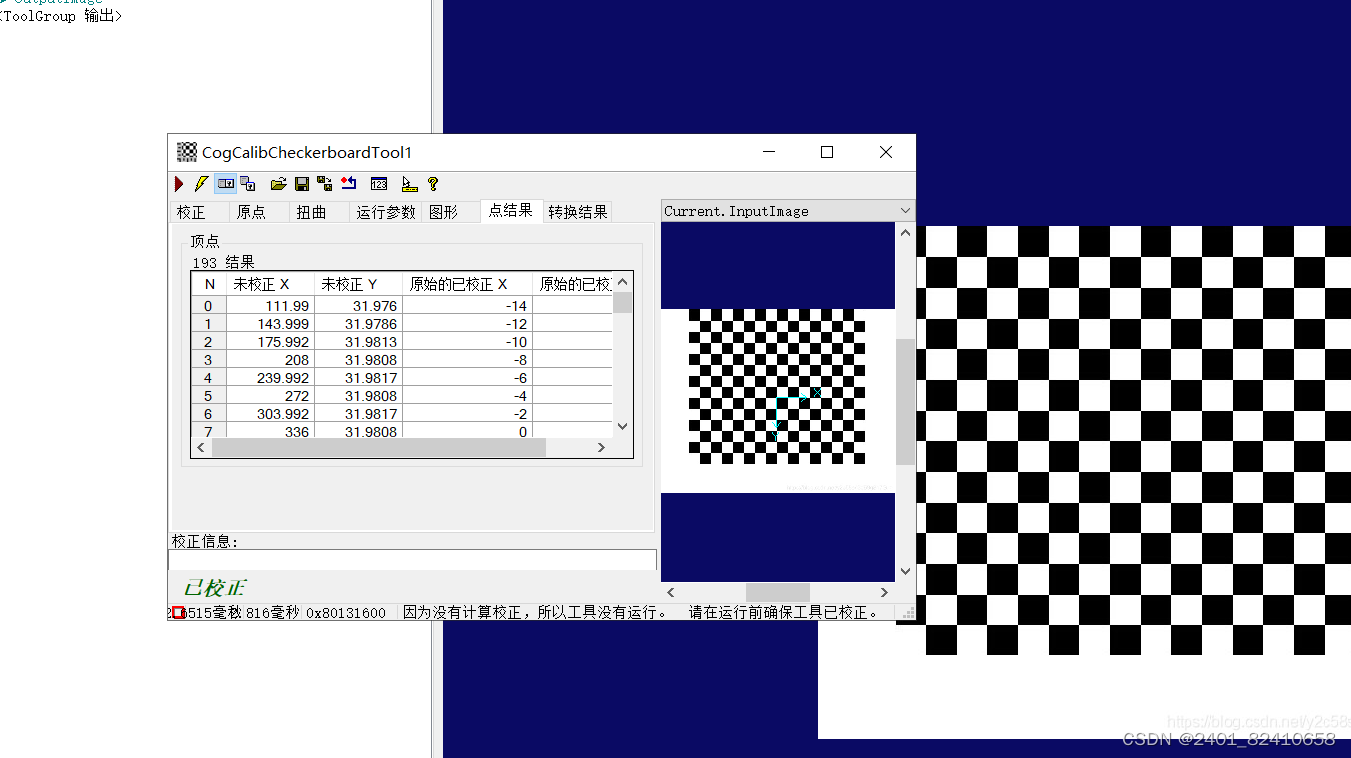Switch to the 转换结果 tab
This screenshot has width=1351, height=758.
click(578, 212)
